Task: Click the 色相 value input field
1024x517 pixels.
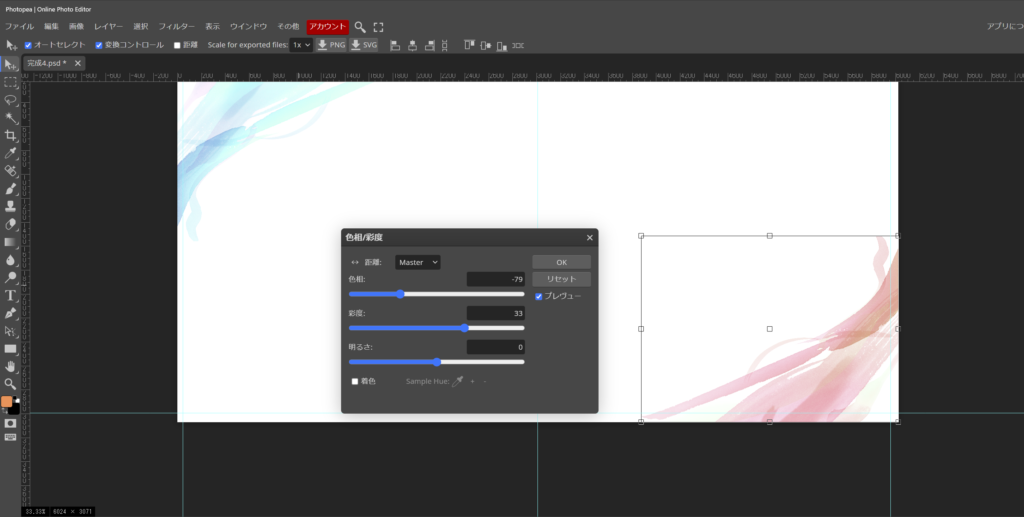Action: [495, 279]
